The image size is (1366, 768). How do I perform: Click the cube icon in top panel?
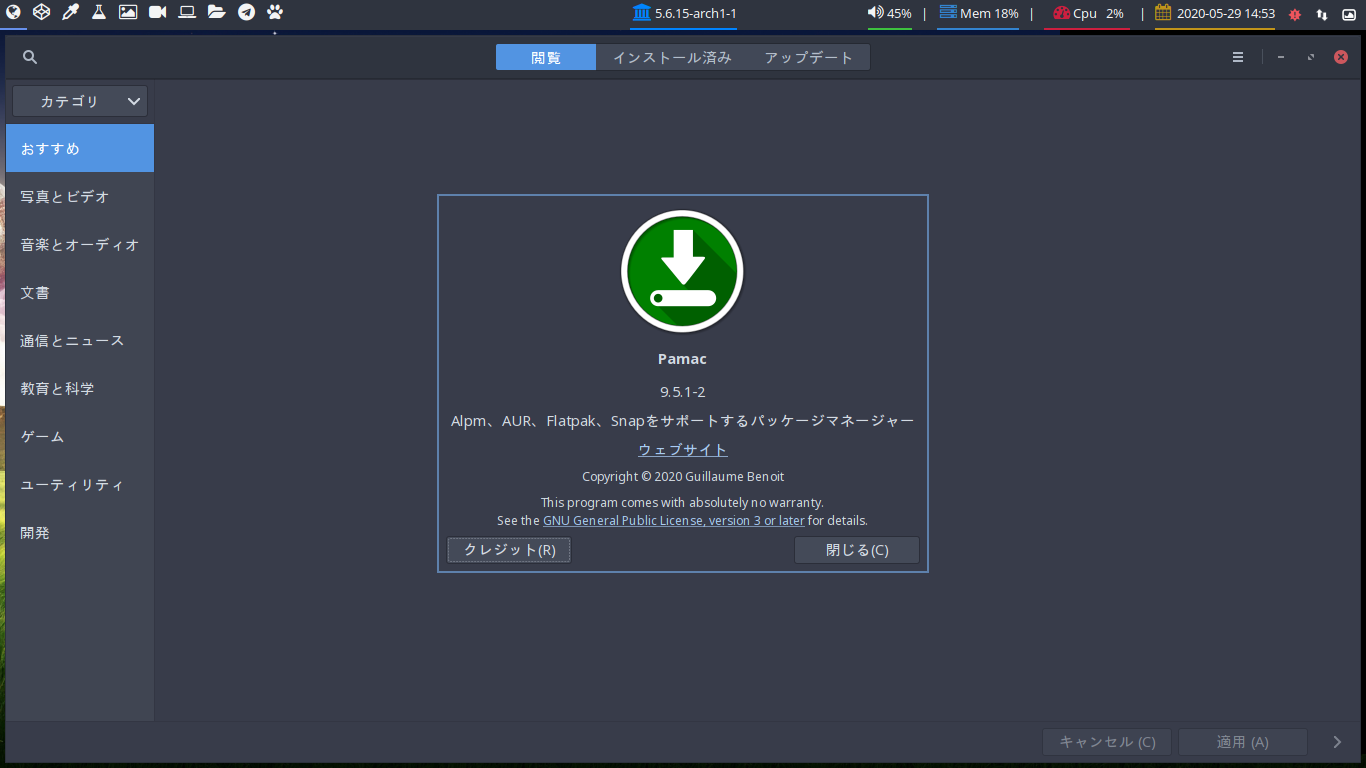click(41, 12)
